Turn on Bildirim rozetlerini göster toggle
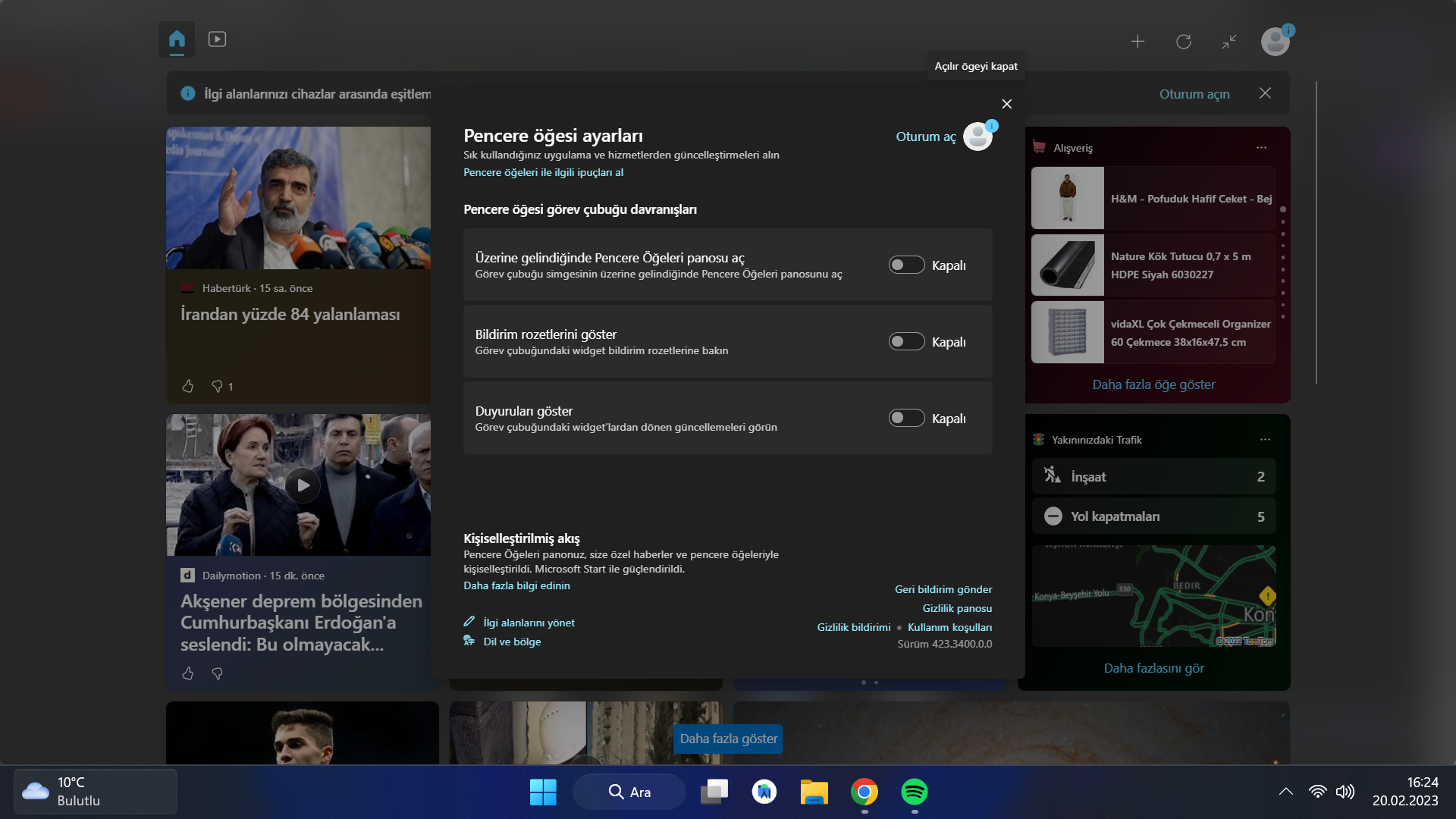Screen dimensions: 1456x819 (x=906, y=342)
